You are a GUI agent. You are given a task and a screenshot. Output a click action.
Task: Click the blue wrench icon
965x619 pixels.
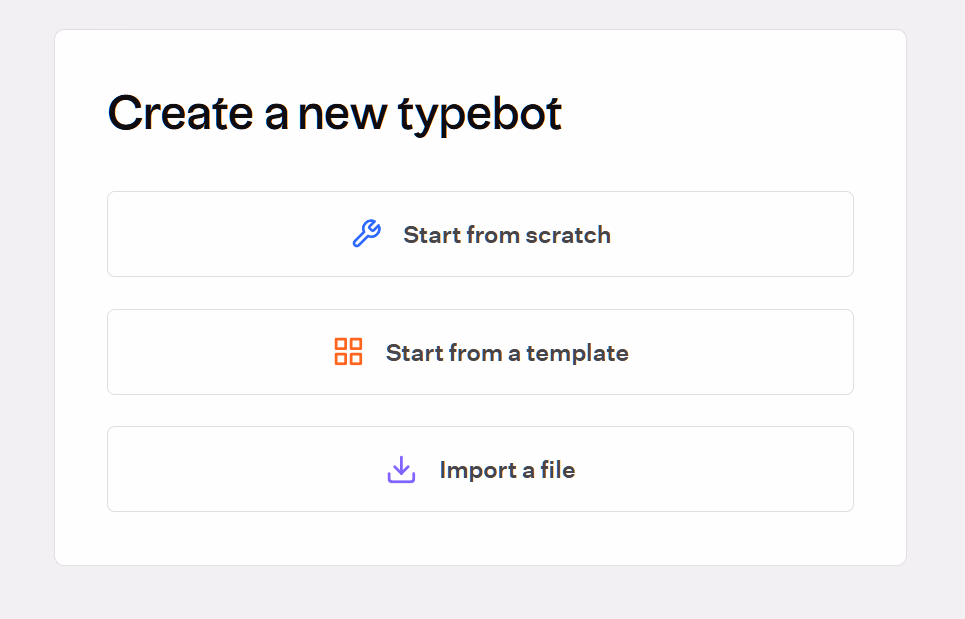(367, 235)
